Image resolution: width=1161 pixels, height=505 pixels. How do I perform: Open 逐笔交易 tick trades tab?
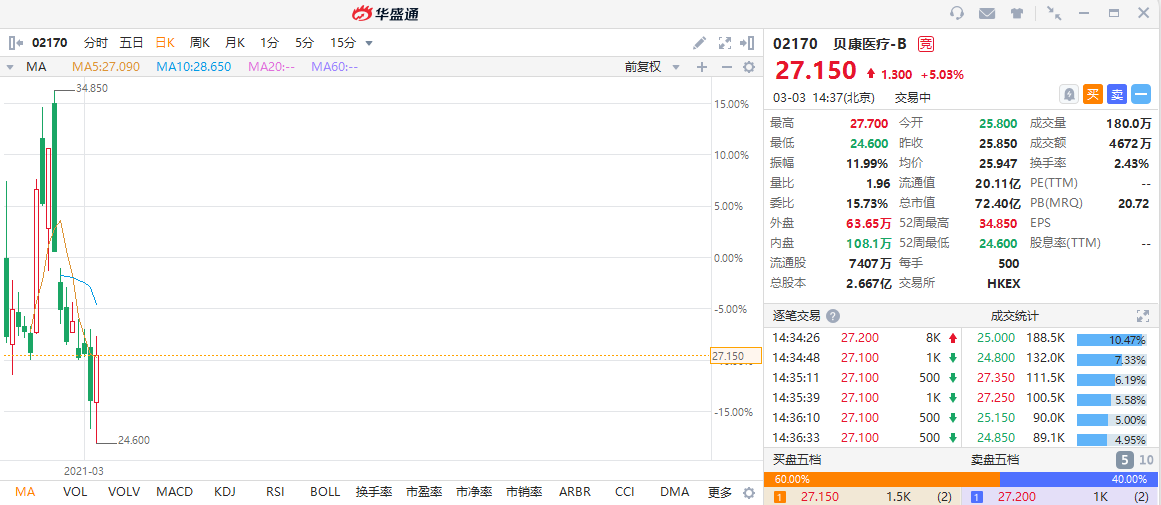796,316
